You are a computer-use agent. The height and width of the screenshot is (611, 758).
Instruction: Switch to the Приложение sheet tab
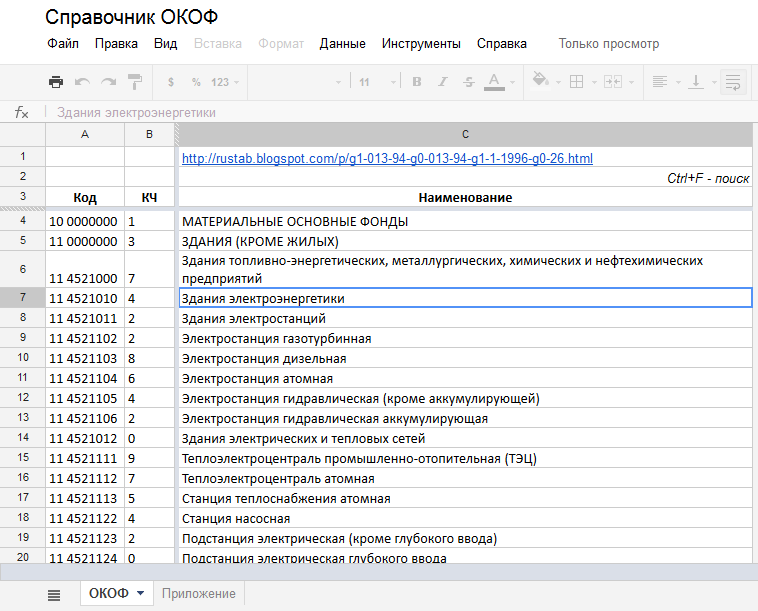pos(199,593)
